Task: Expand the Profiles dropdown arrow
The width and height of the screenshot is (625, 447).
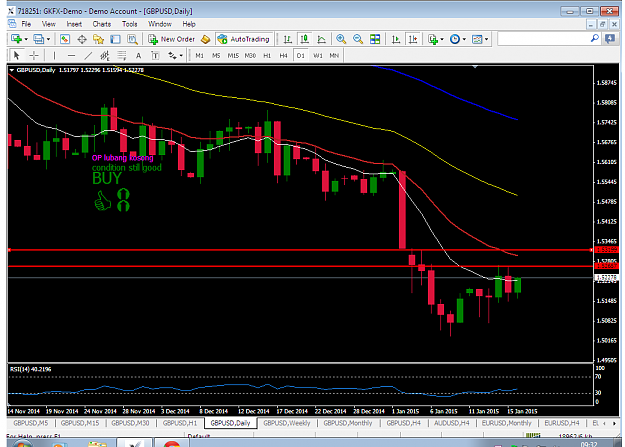Action: tap(48, 39)
